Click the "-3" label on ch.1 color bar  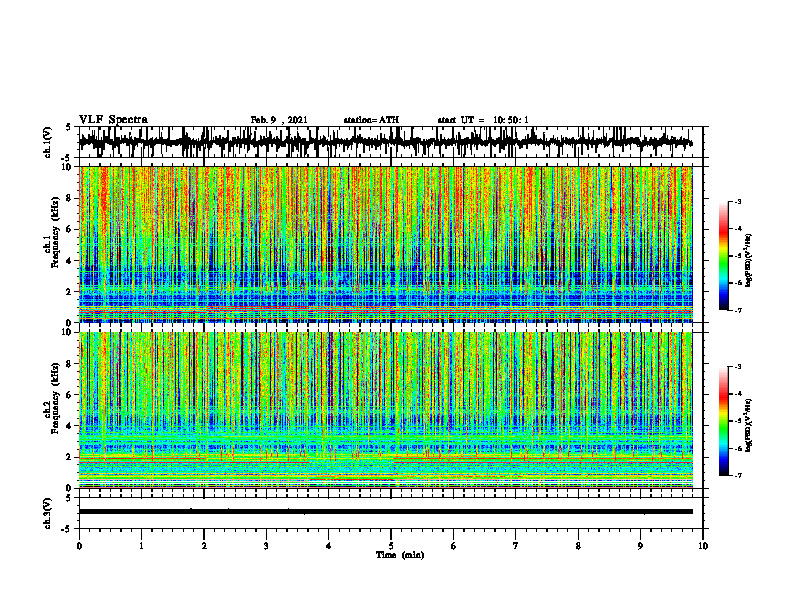coord(738,201)
